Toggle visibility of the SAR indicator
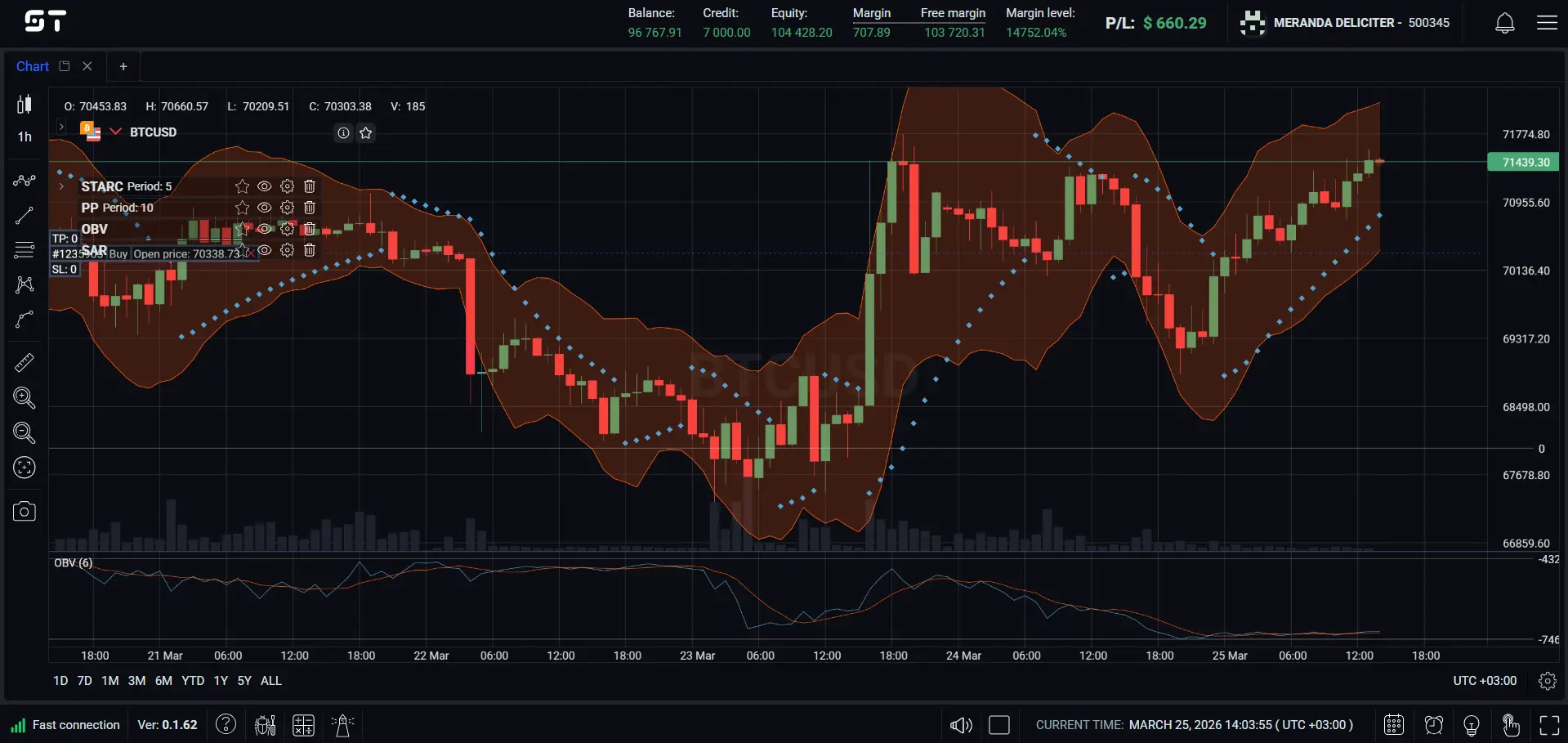The height and width of the screenshot is (743, 1568). click(264, 251)
